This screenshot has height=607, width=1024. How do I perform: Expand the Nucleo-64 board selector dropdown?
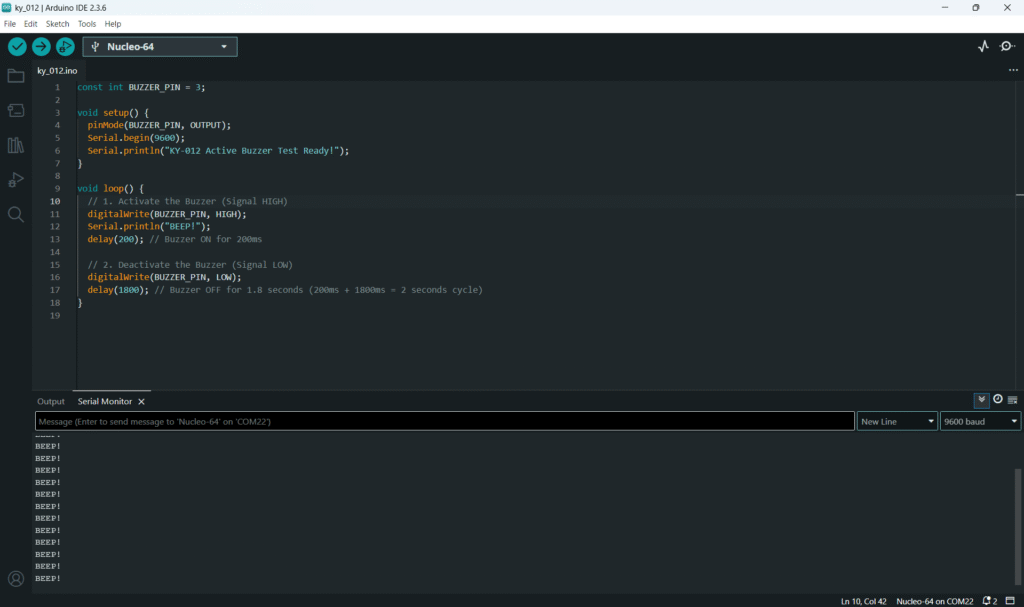coord(160,46)
